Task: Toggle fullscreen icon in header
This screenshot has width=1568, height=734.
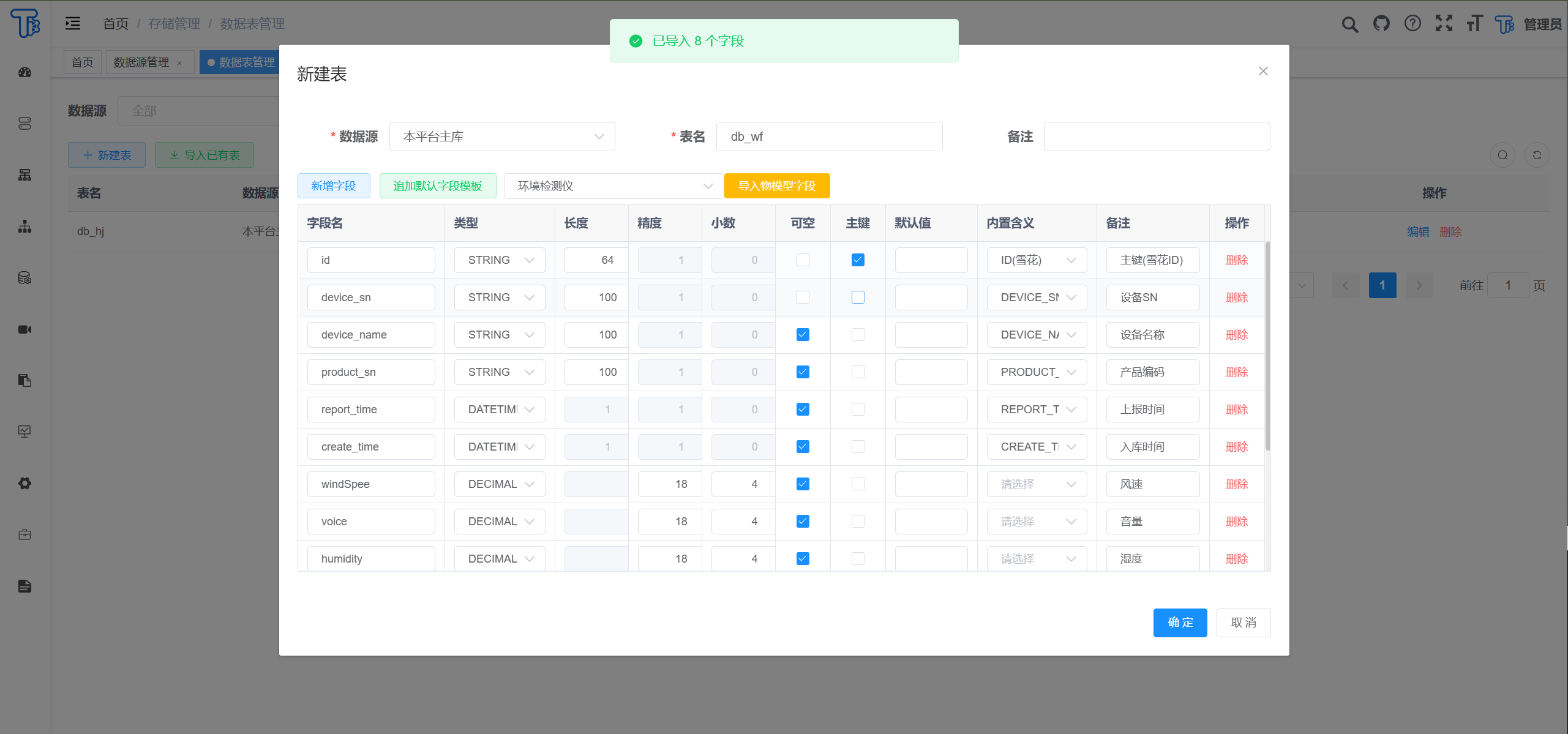Action: click(x=1444, y=23)
